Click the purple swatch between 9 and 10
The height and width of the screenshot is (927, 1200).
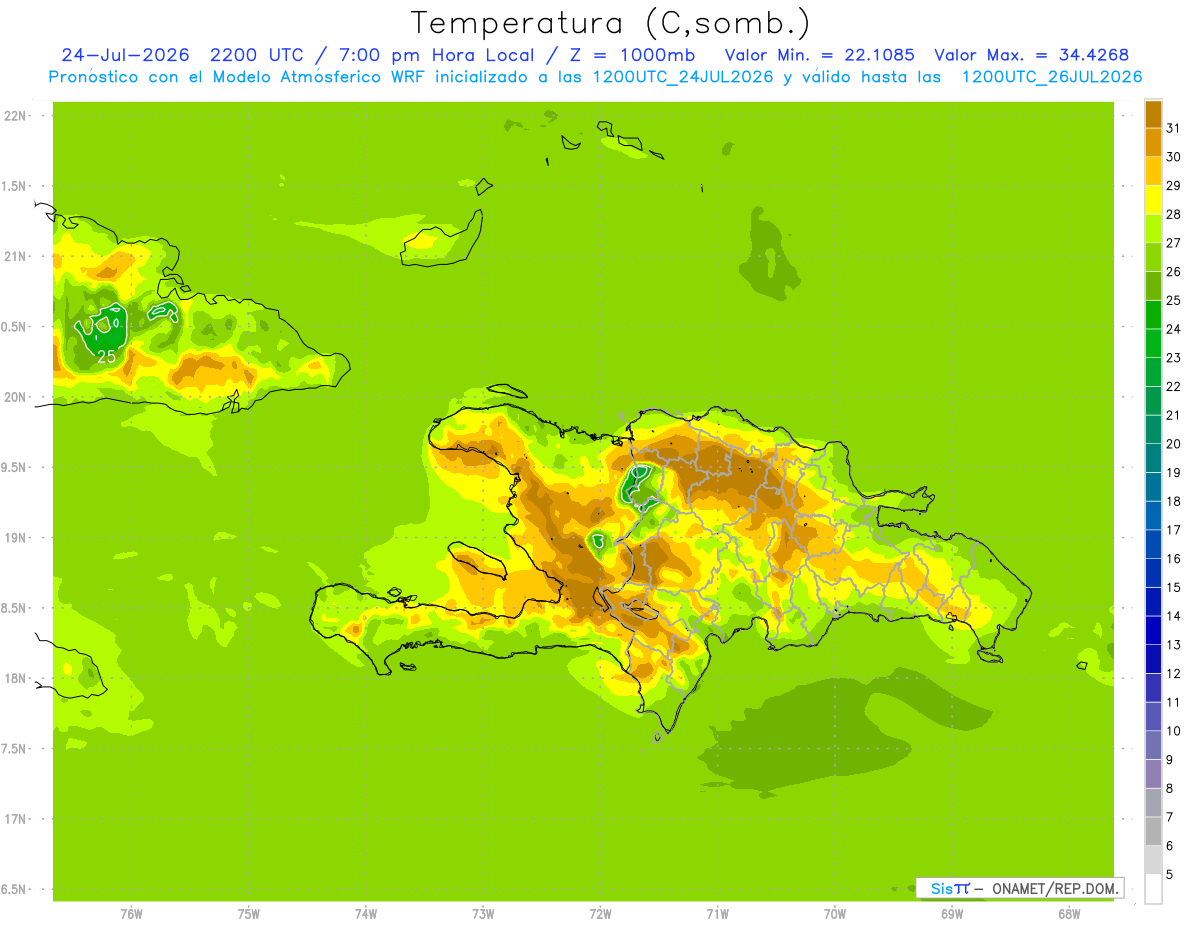pyautogui.click(x=1153, y=745)
